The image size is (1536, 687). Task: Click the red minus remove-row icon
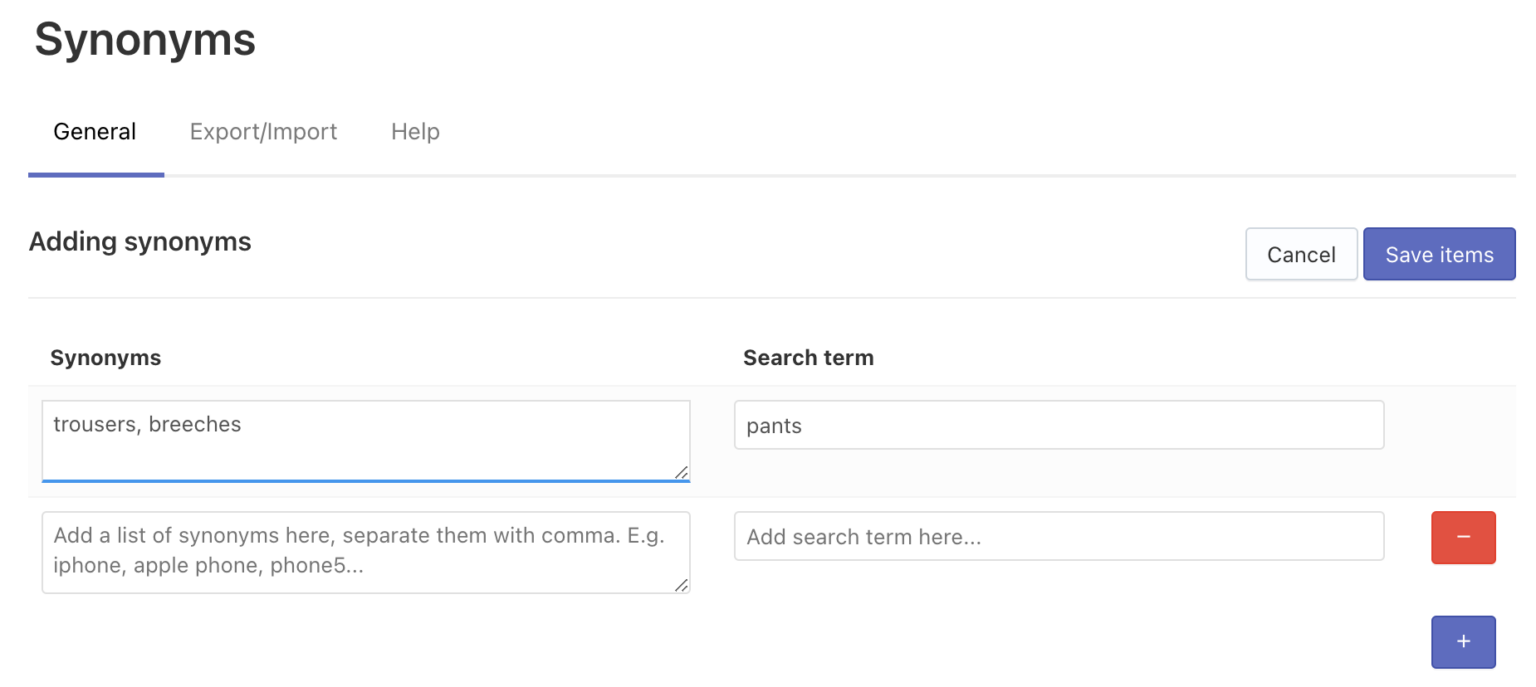1463,537
